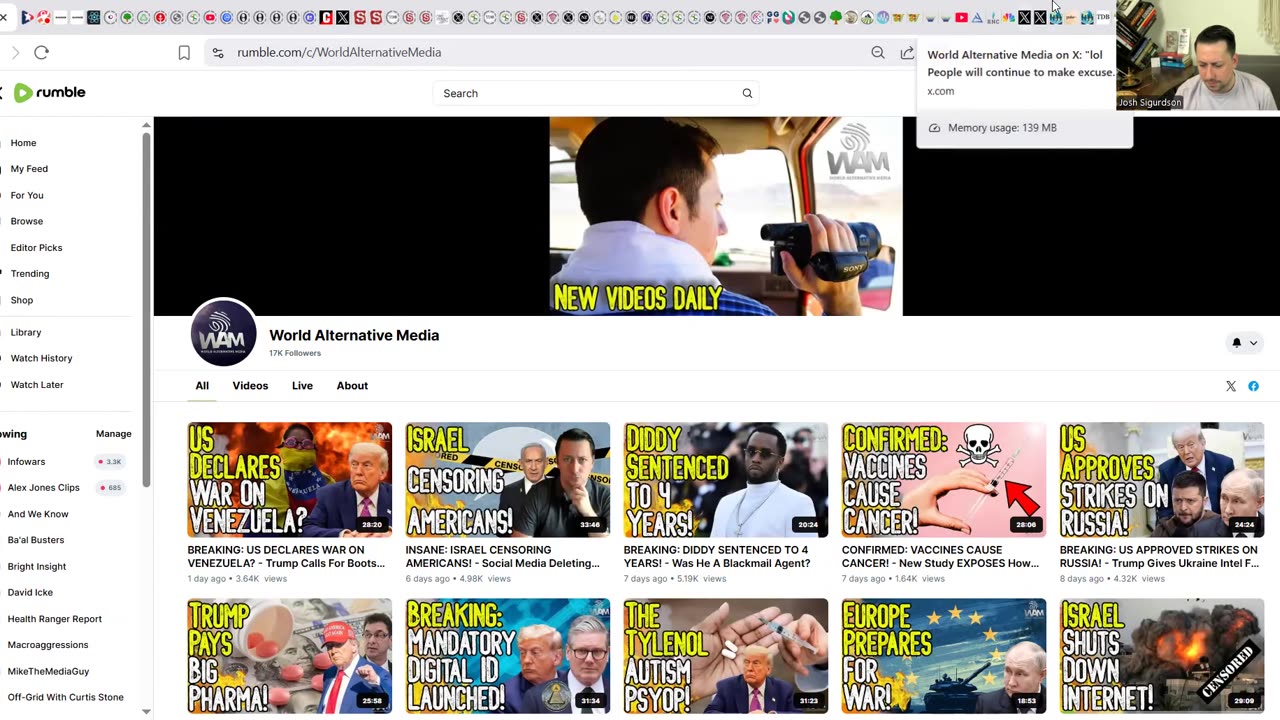This screenshot has width=1280, height=720.
Task: Click the World Alternative Media channel avatar
Action: click(x=223, y=333)
